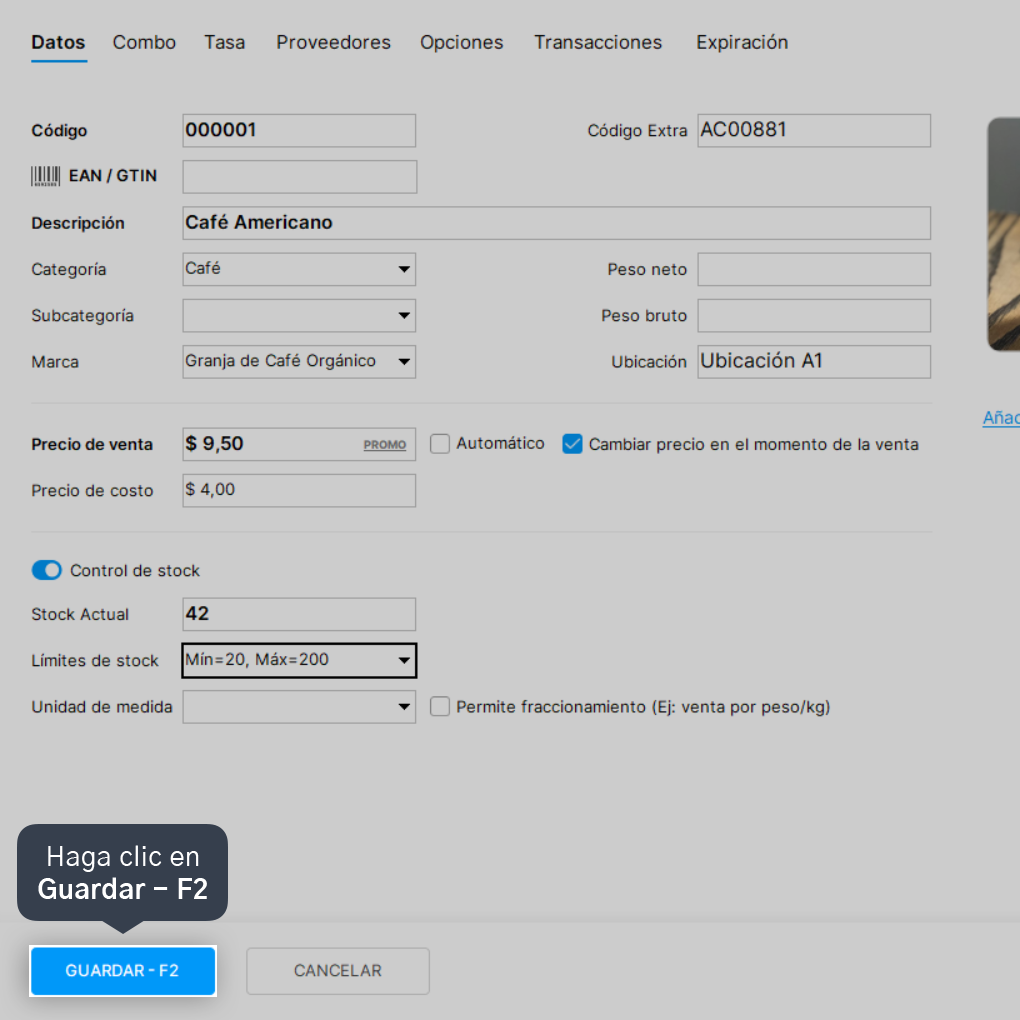Click the Guardar - F2 button
1020x1020 pixels.
coord(123,971)
